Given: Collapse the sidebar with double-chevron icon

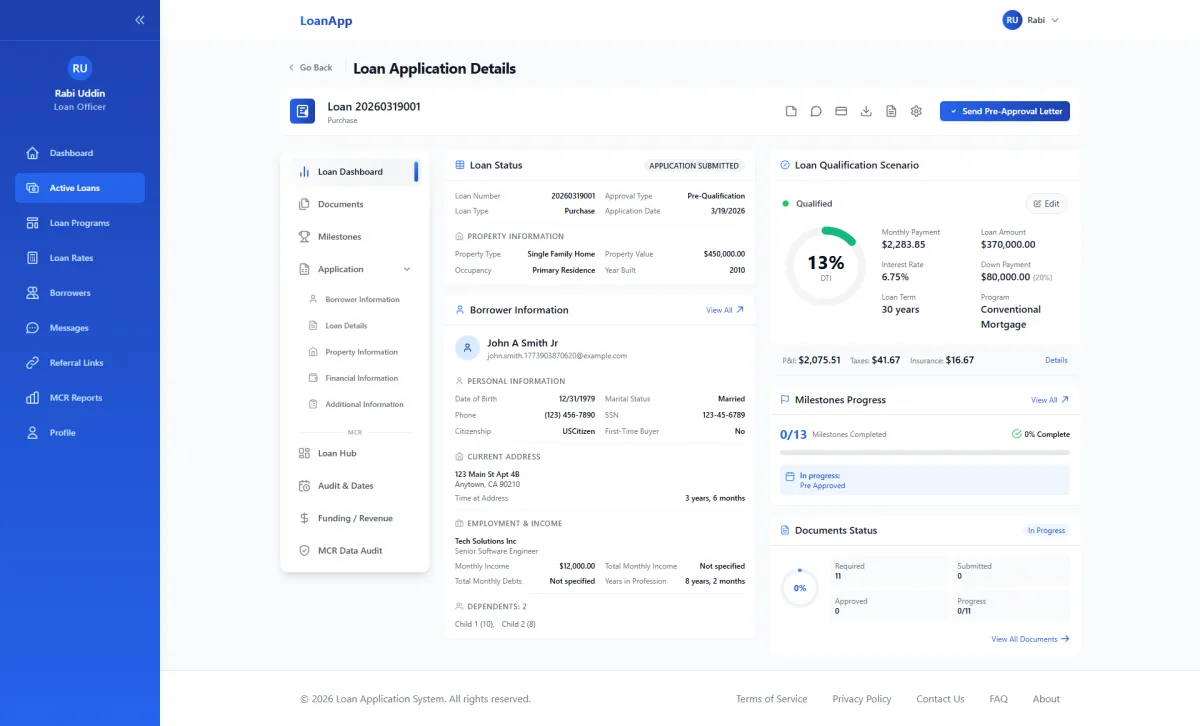Looking at the screenshot, I should (140, 20).
